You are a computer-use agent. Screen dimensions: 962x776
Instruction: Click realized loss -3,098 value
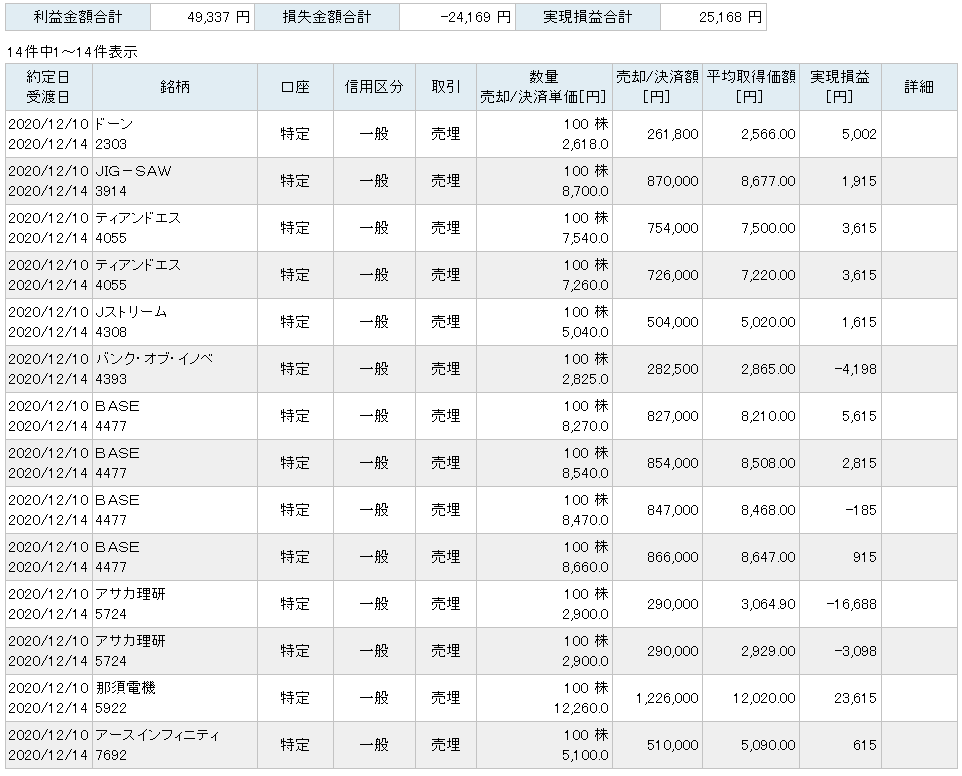841,651
